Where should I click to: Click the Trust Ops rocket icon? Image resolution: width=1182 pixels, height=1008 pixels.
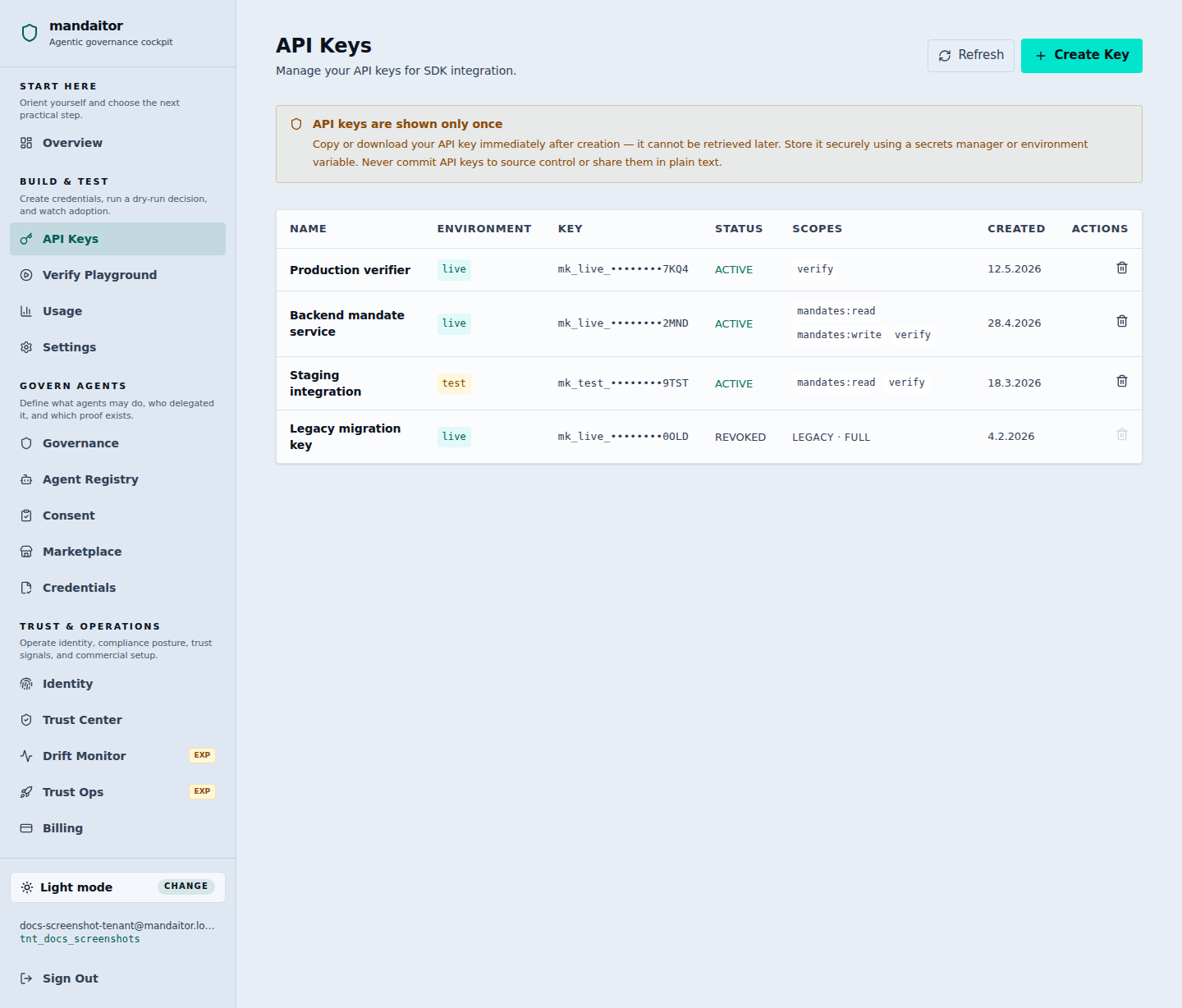pos(26,792)
